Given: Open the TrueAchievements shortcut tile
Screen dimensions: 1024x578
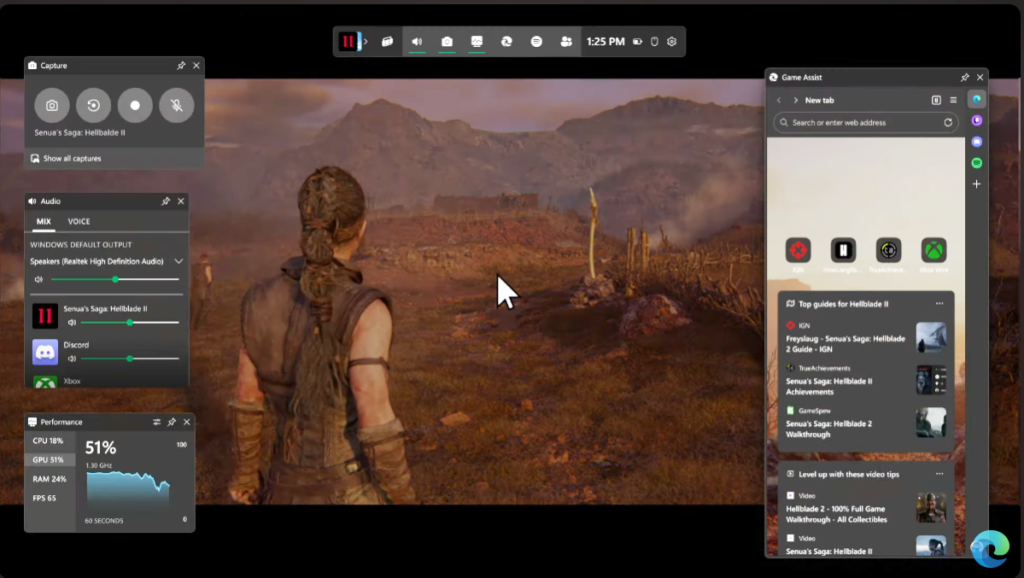Looking at the screenshot, I should [x=888, y=251].
